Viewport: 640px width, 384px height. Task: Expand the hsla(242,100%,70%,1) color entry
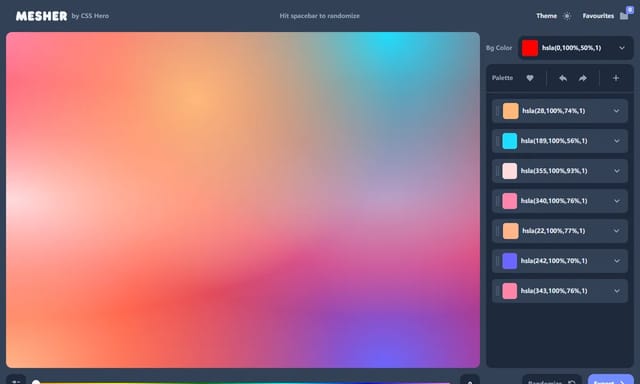tap(617, 261)
